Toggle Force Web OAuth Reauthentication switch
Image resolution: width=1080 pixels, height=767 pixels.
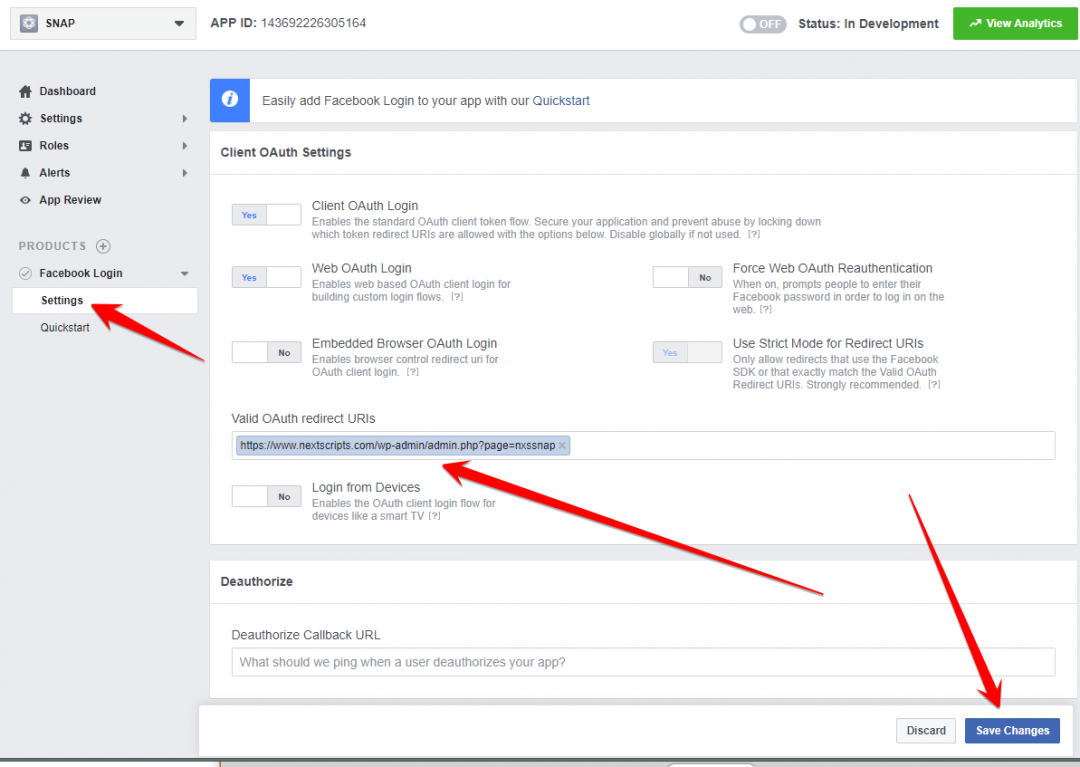pos(687,277)
